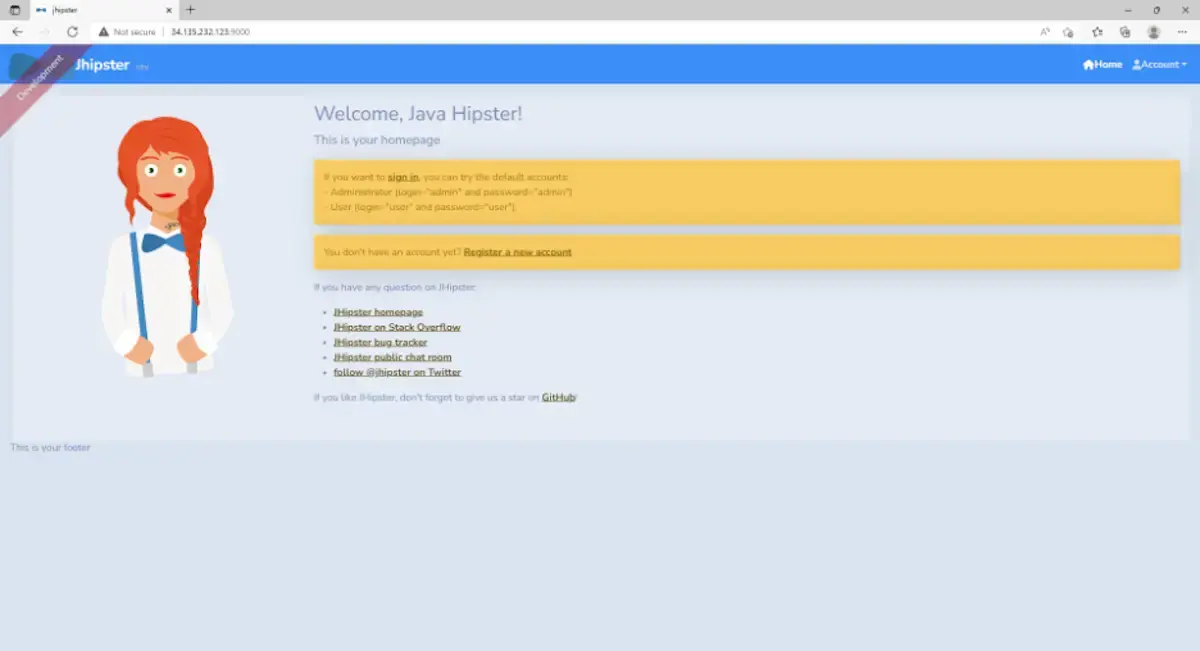The width and height of the screenshot is (1200, 651).
Task: Open the Favorites list icon
Action: [1097, 32]
